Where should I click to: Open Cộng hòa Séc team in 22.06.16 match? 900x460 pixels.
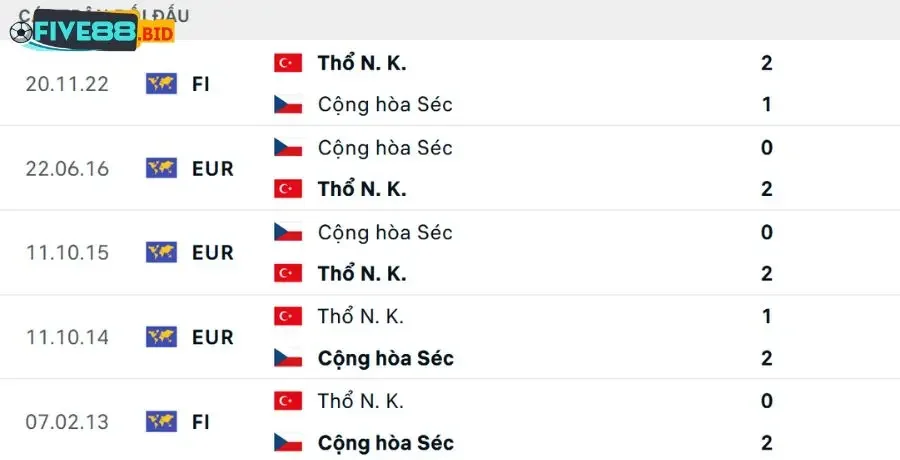[x=385, y=148]
